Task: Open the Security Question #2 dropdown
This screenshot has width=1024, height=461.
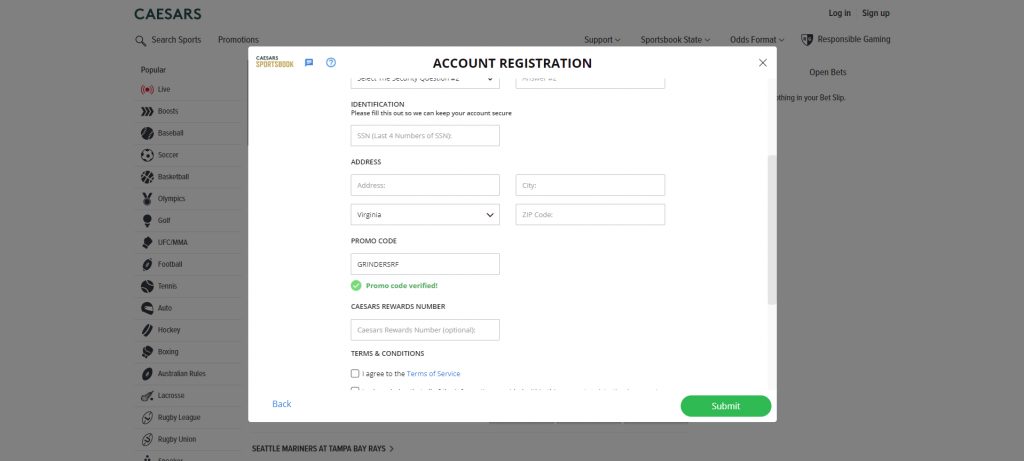Action: pos(425,80)
